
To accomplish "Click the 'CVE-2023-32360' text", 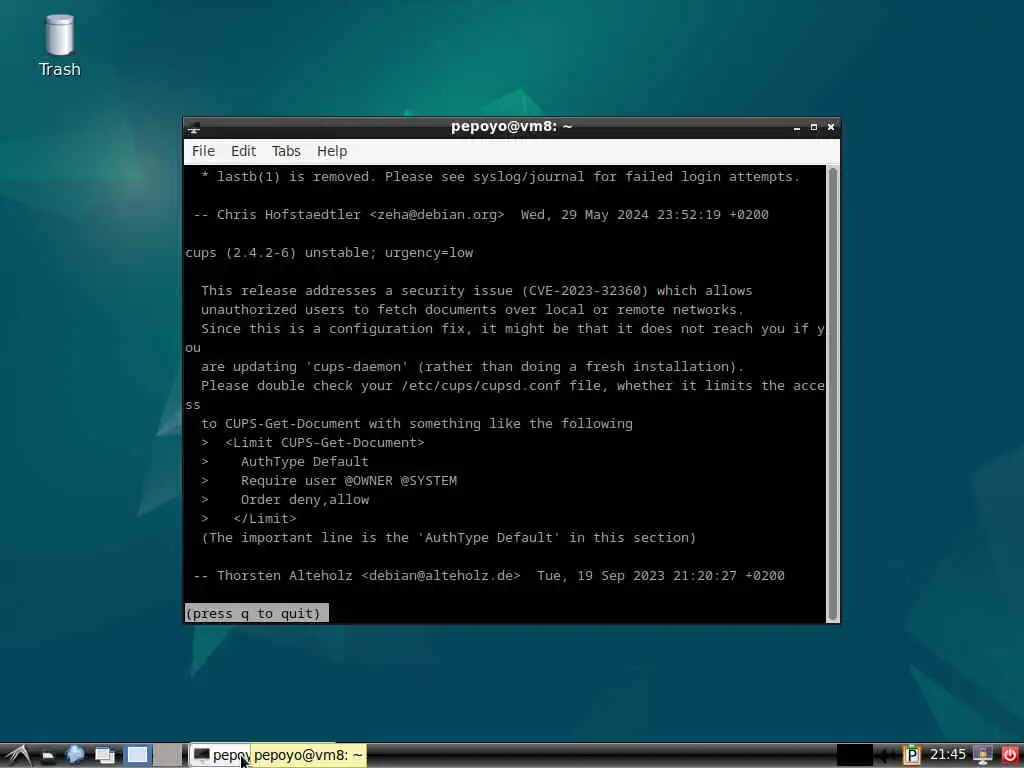I will (584, 291).
